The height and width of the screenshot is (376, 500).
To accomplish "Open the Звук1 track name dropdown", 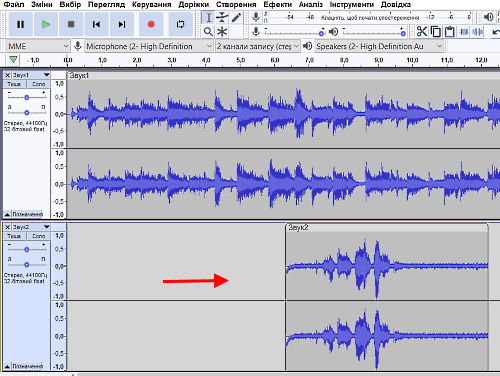I will click(31, 75).
